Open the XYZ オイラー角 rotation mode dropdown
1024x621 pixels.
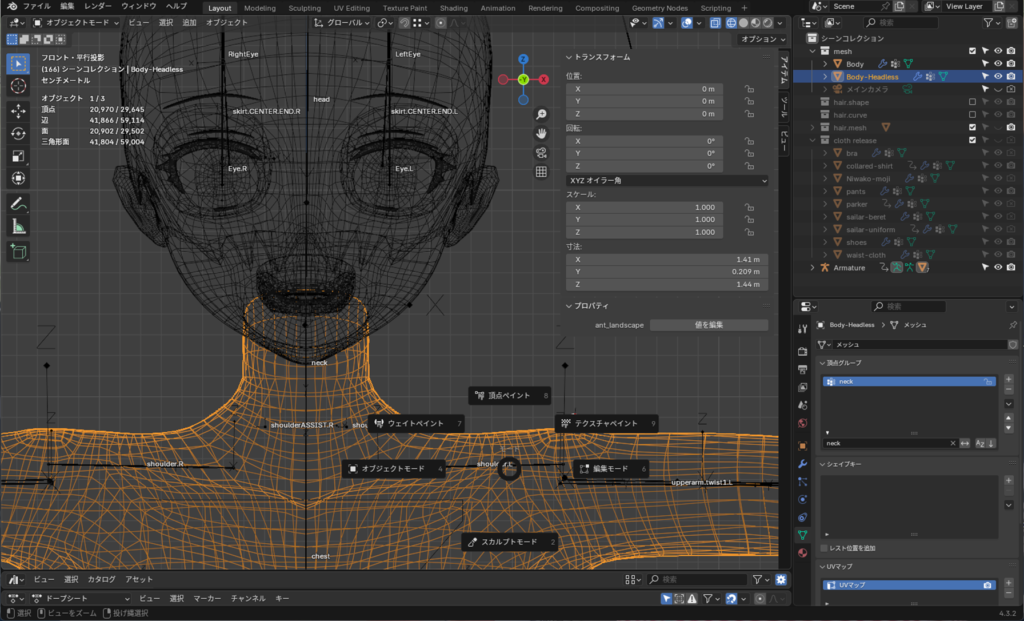(x=667, y=180)
